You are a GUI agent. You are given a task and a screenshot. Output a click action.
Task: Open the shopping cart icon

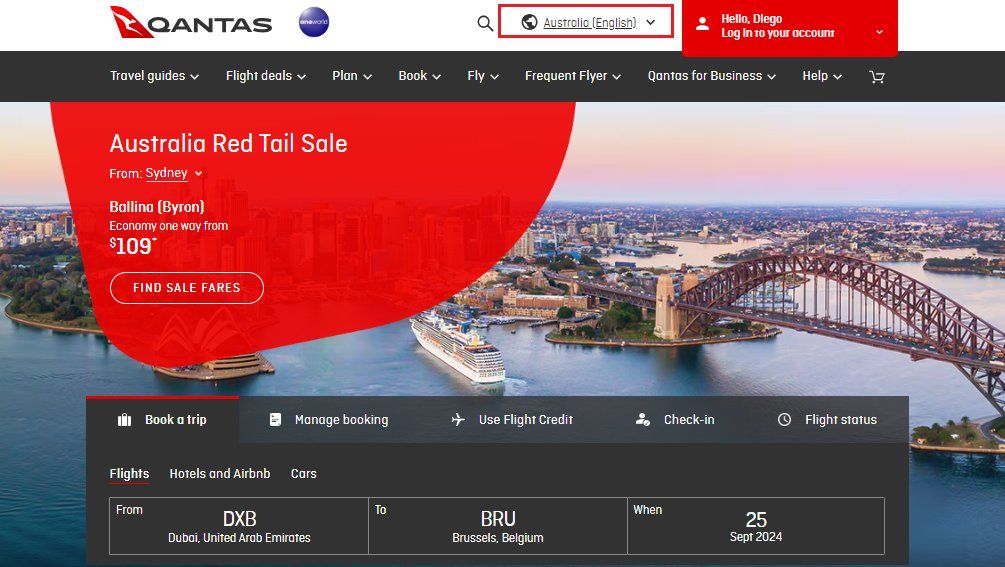click(877, 77)
